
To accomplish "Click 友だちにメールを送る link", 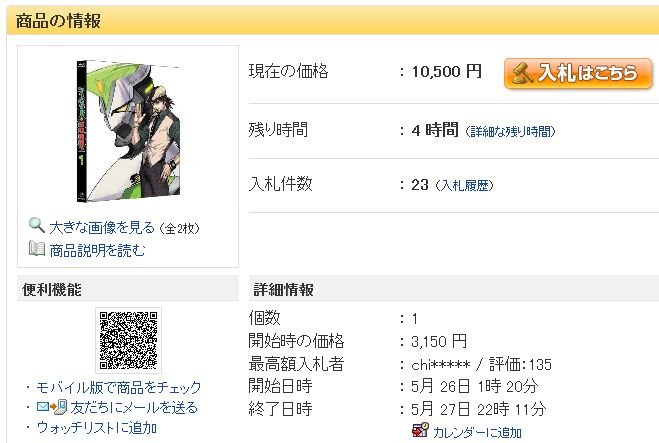I will [x=134, y=407].
